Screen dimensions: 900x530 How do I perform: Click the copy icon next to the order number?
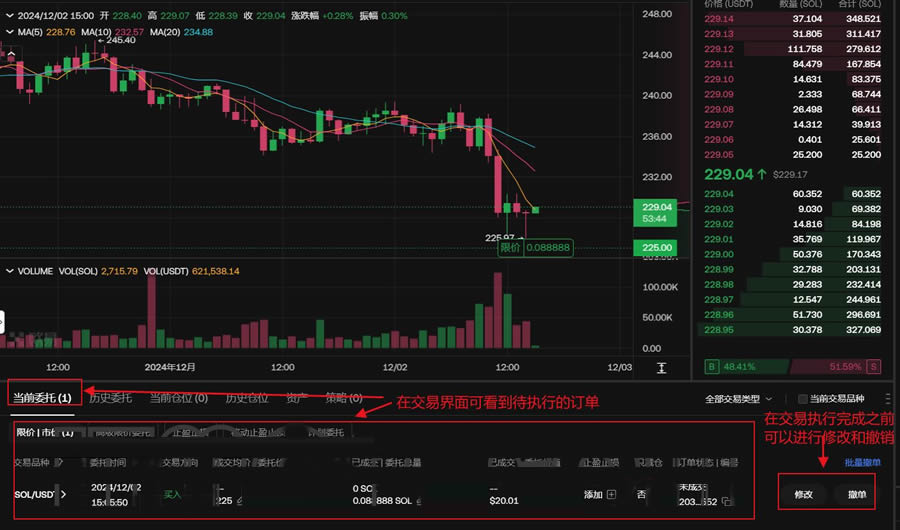729,500
